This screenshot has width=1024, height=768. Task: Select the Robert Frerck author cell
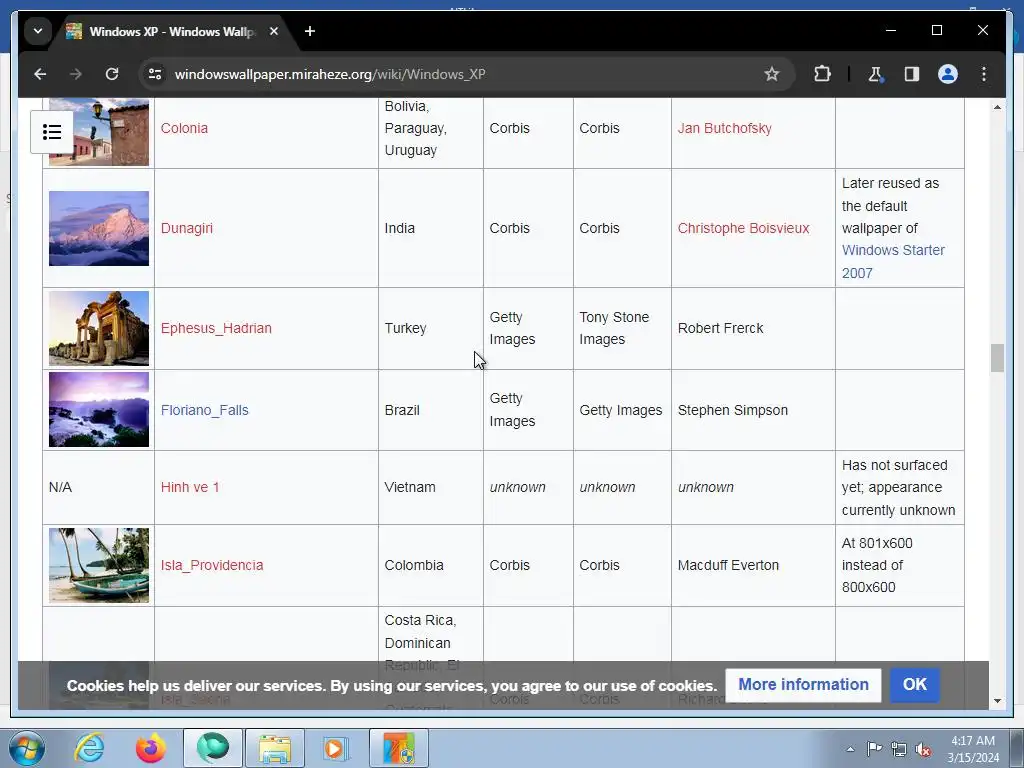pyautogui.click(x=753, y=328)
